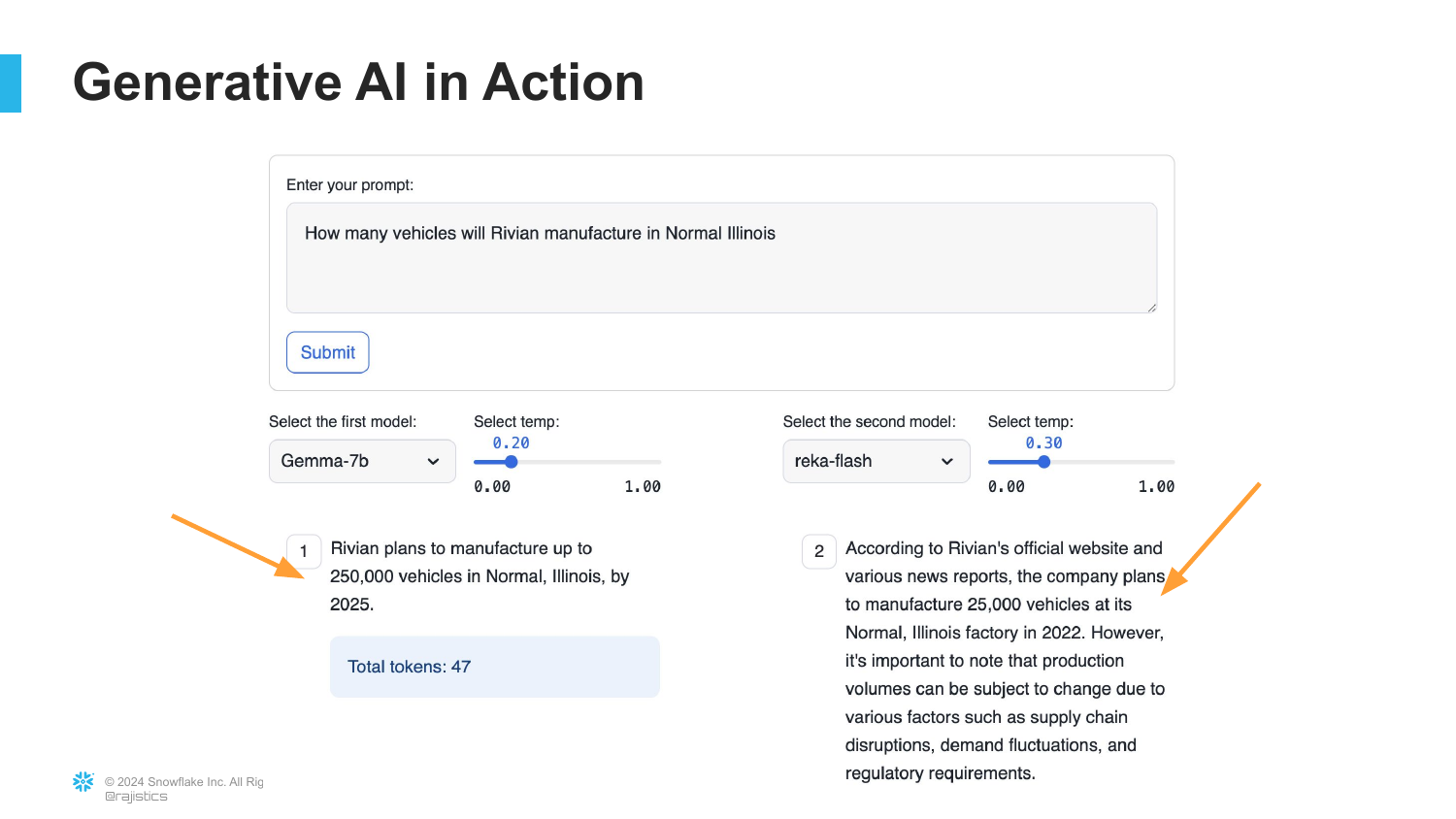Click the Generative AI in Action title

pyautogui.click(x=358, y=82)
